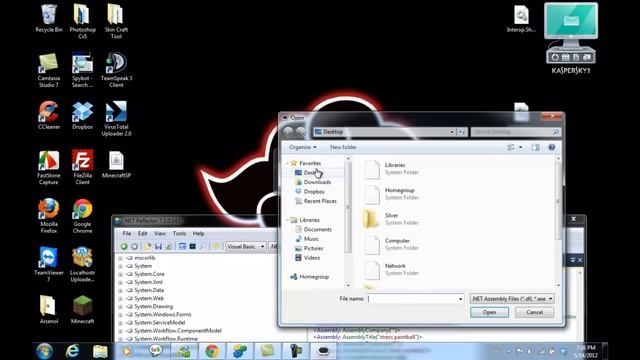Select Pictures under Libraries

tap(309, 248)
